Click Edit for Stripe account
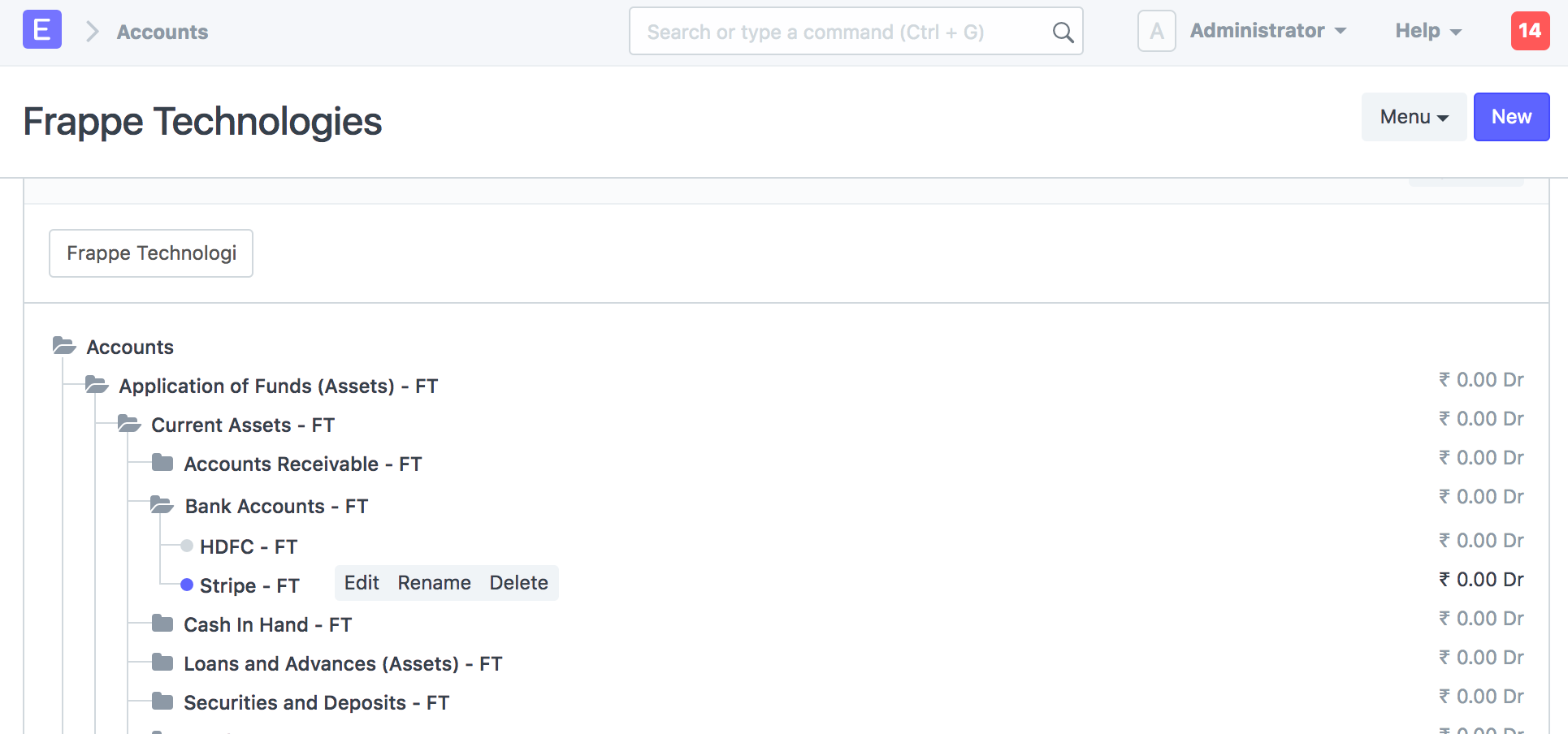The image size is (1568, 734). tap(362, 583)
